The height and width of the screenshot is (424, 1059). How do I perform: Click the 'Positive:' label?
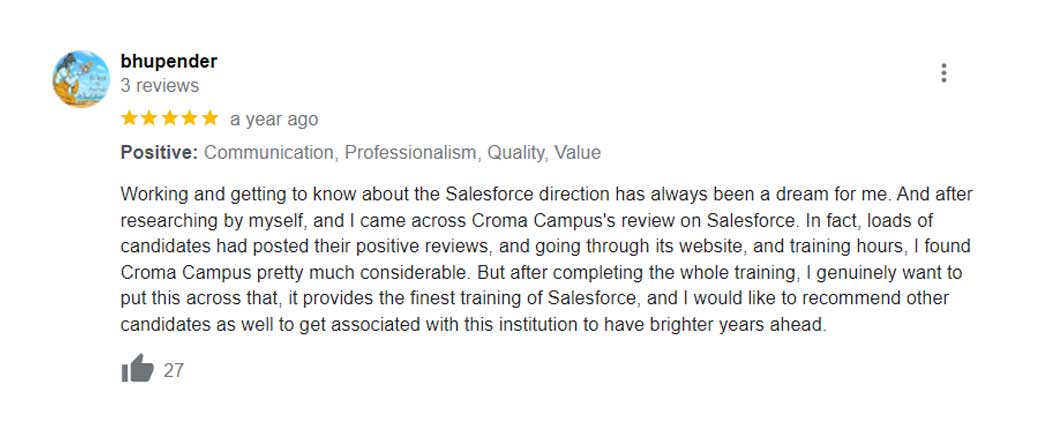(x=159, y=153)
